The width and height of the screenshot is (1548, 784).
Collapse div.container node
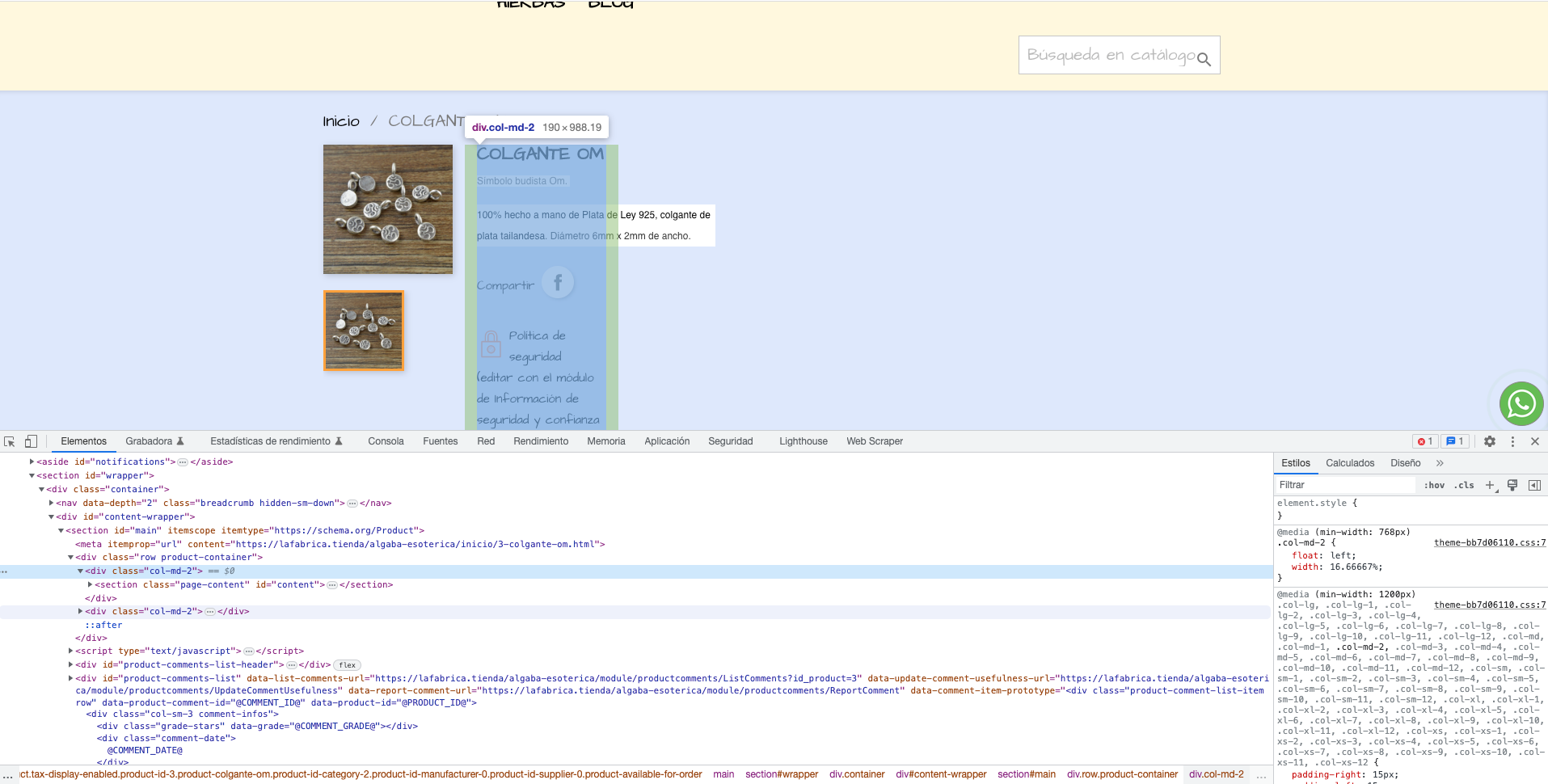41,489
